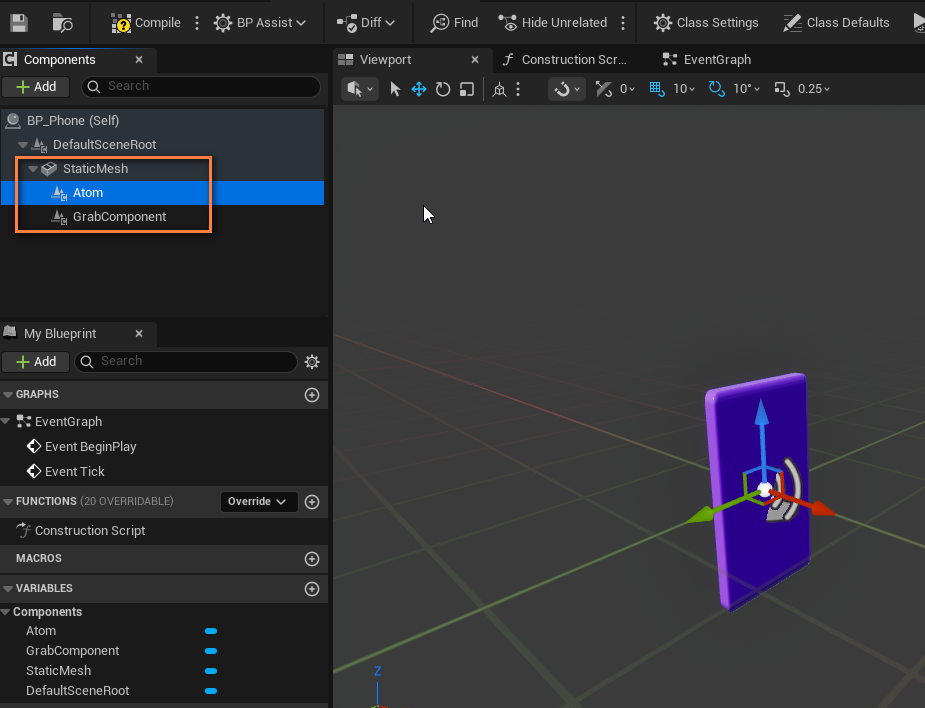Cycle transform coordinate system icon
925x708 pixels.
499,89
